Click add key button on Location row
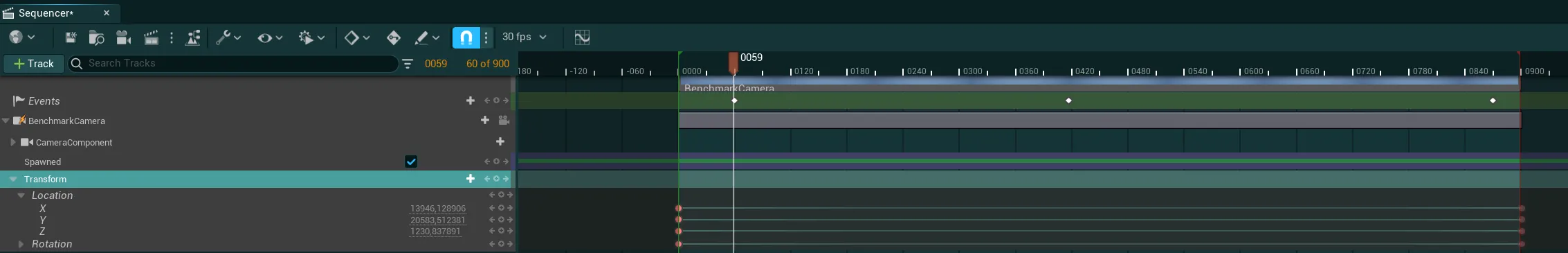This screenshot has height=253, width=1568. click(x=501, y=195)
